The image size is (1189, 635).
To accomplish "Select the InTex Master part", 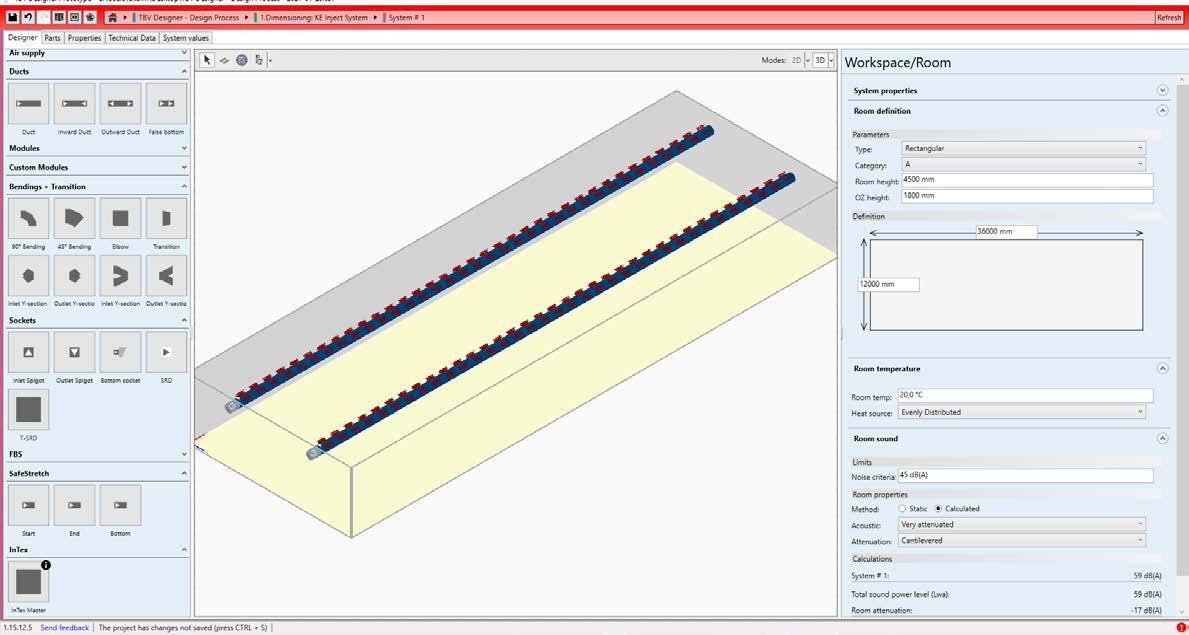I will [x=29, y=582].
